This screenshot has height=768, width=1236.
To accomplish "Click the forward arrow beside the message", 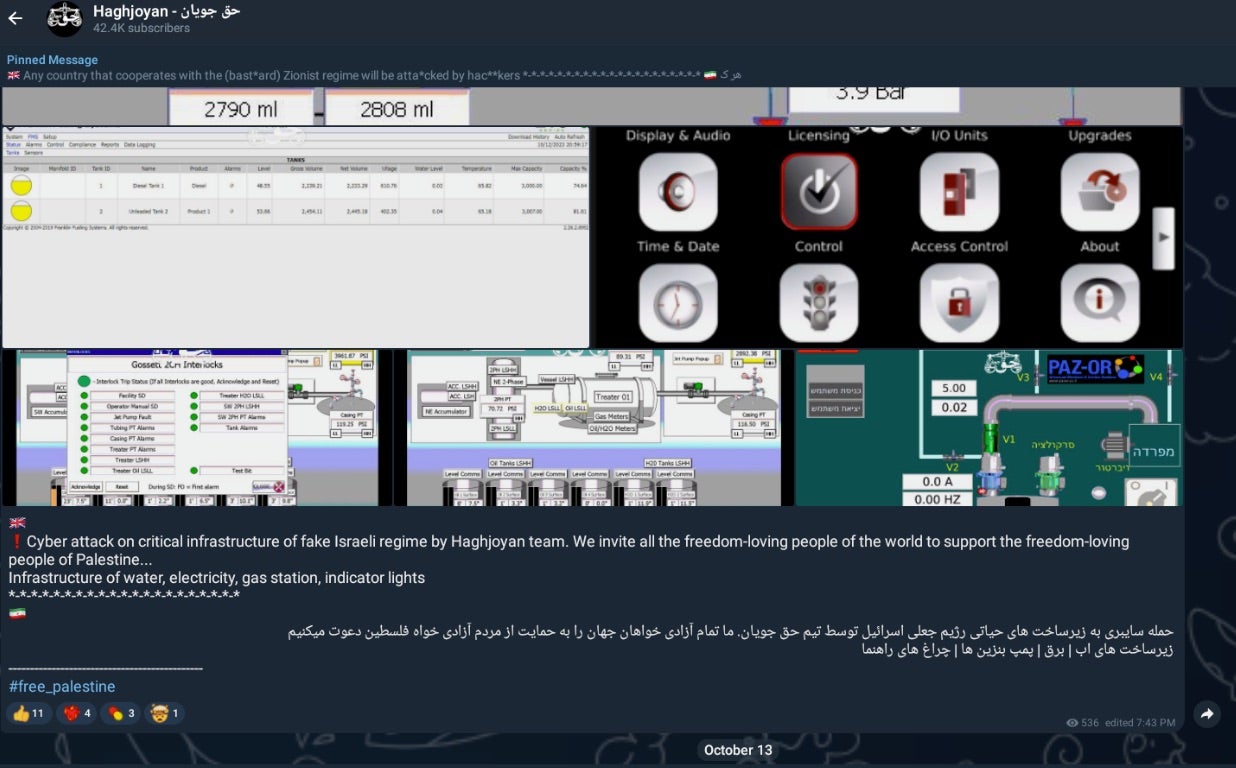I will 1207,714.
